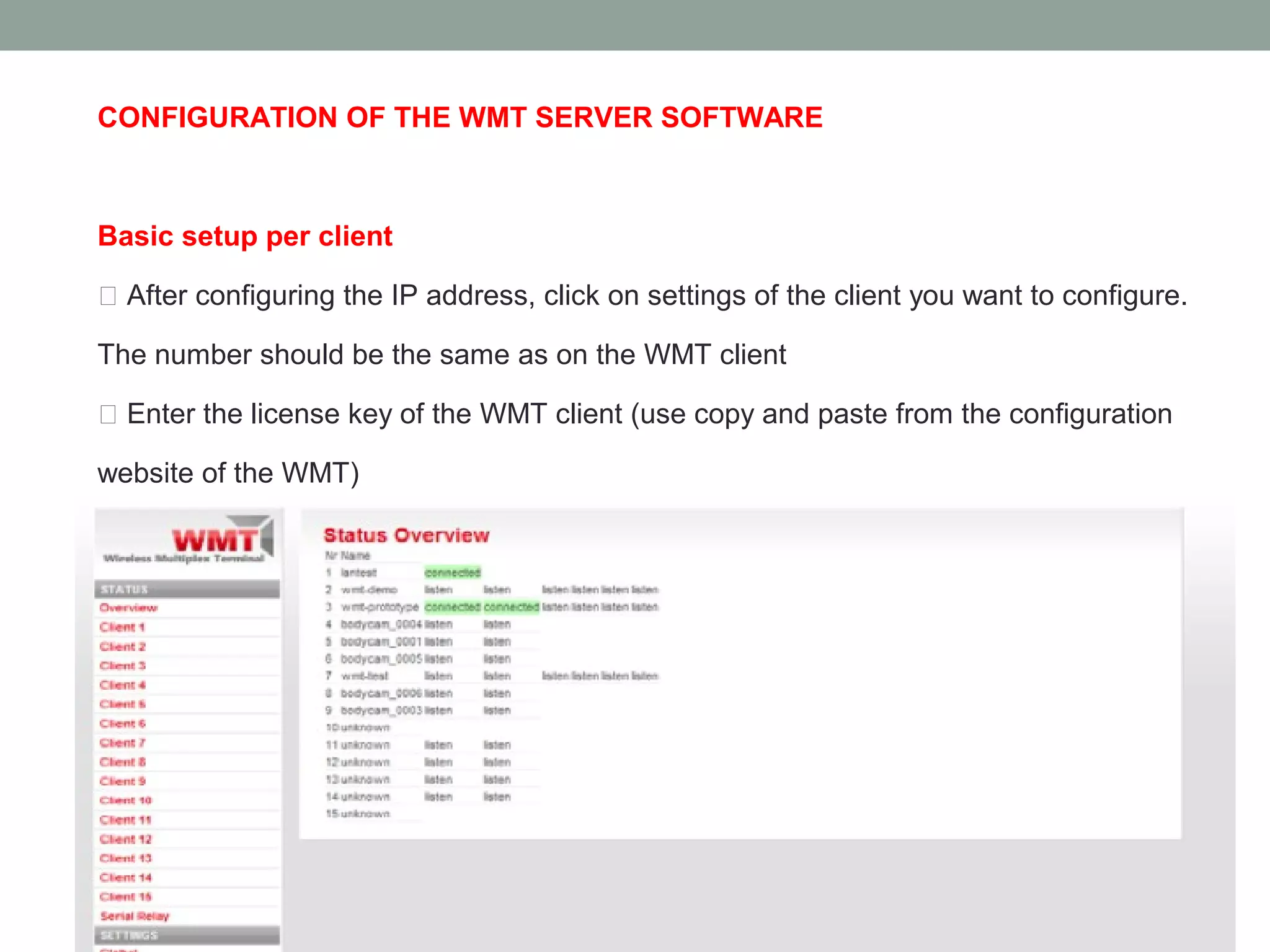Click the STATUS section header
This screenshot has width=1270, height=952.
[x=187, y=589]
